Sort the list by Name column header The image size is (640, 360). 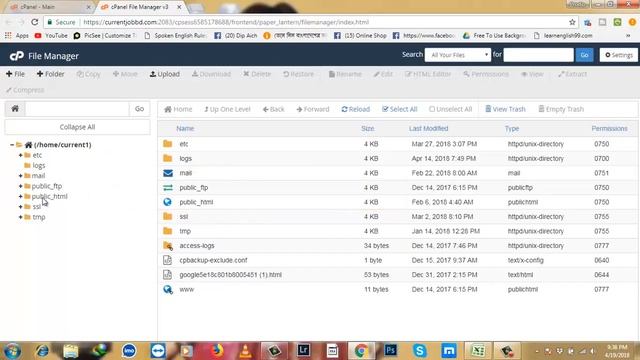(x=185, y=129)
